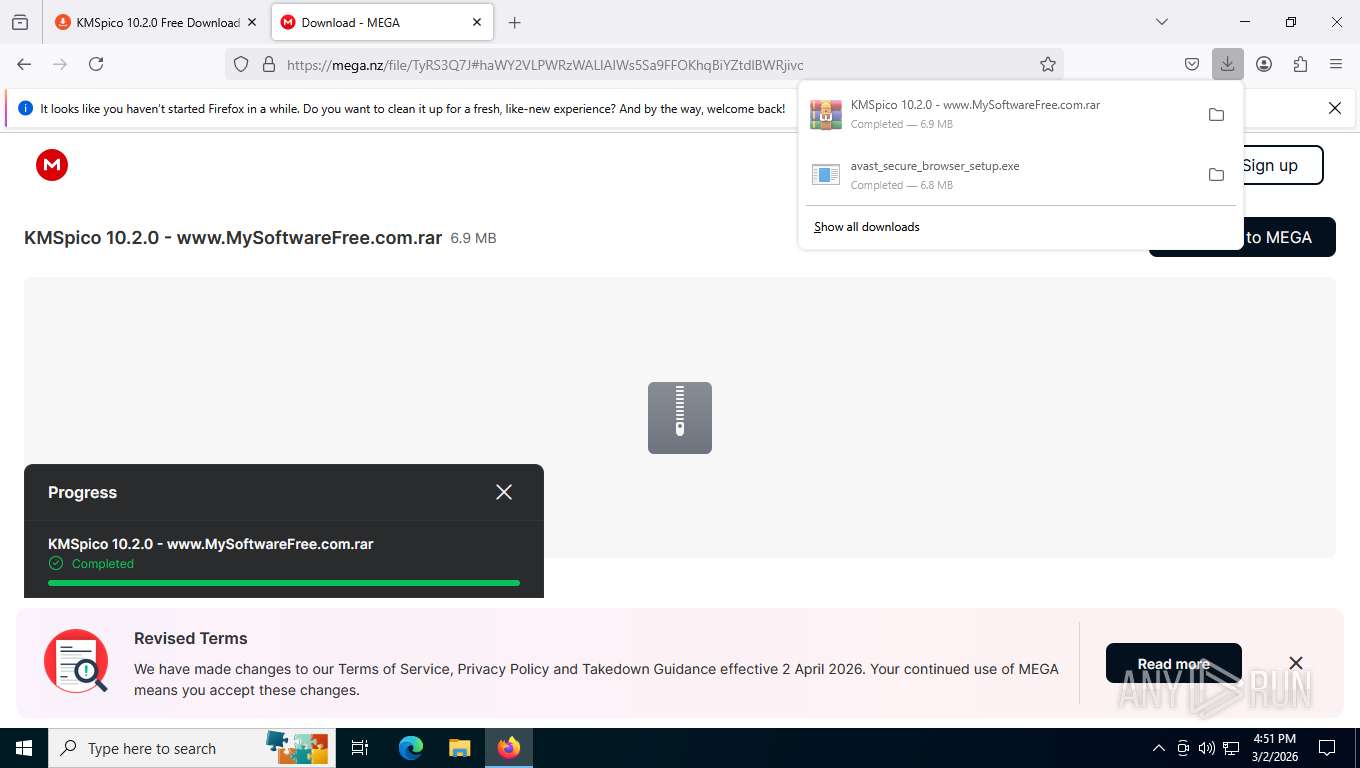The image size is (1360, 768).
Task: Expand the list all tabs chevron
Action: pyautogui.click(x=1161, y=22)
